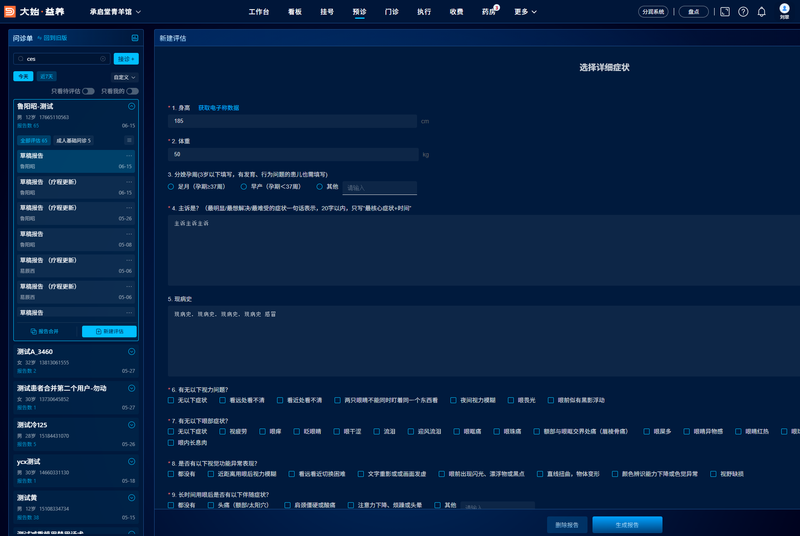Click the 报告合并 button
Screen dimensions: 800x536
point(45,331)
